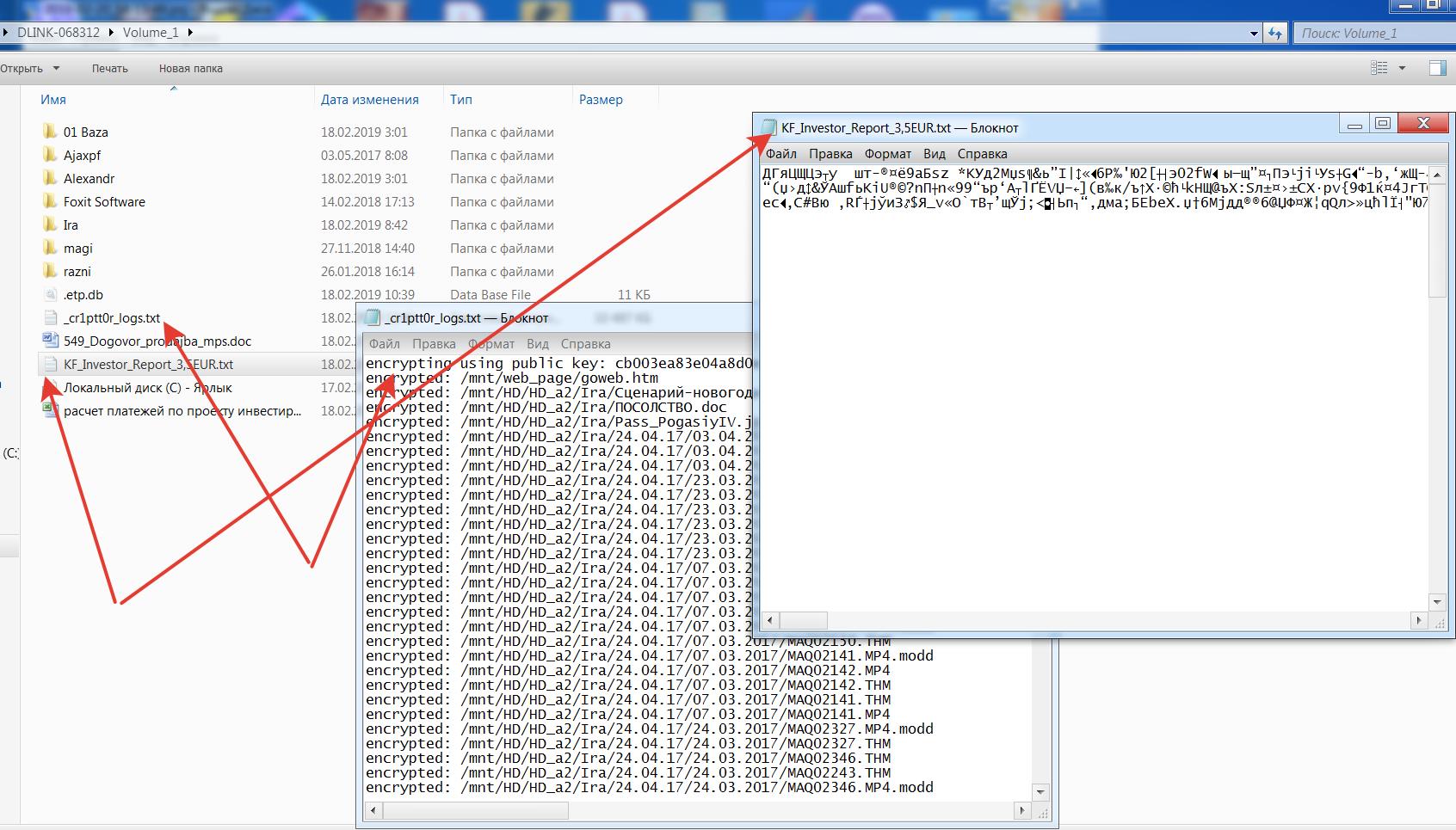Click the Печать toolbar button
This screenshot has height=830, width=1456.
(x=109, y=68)
